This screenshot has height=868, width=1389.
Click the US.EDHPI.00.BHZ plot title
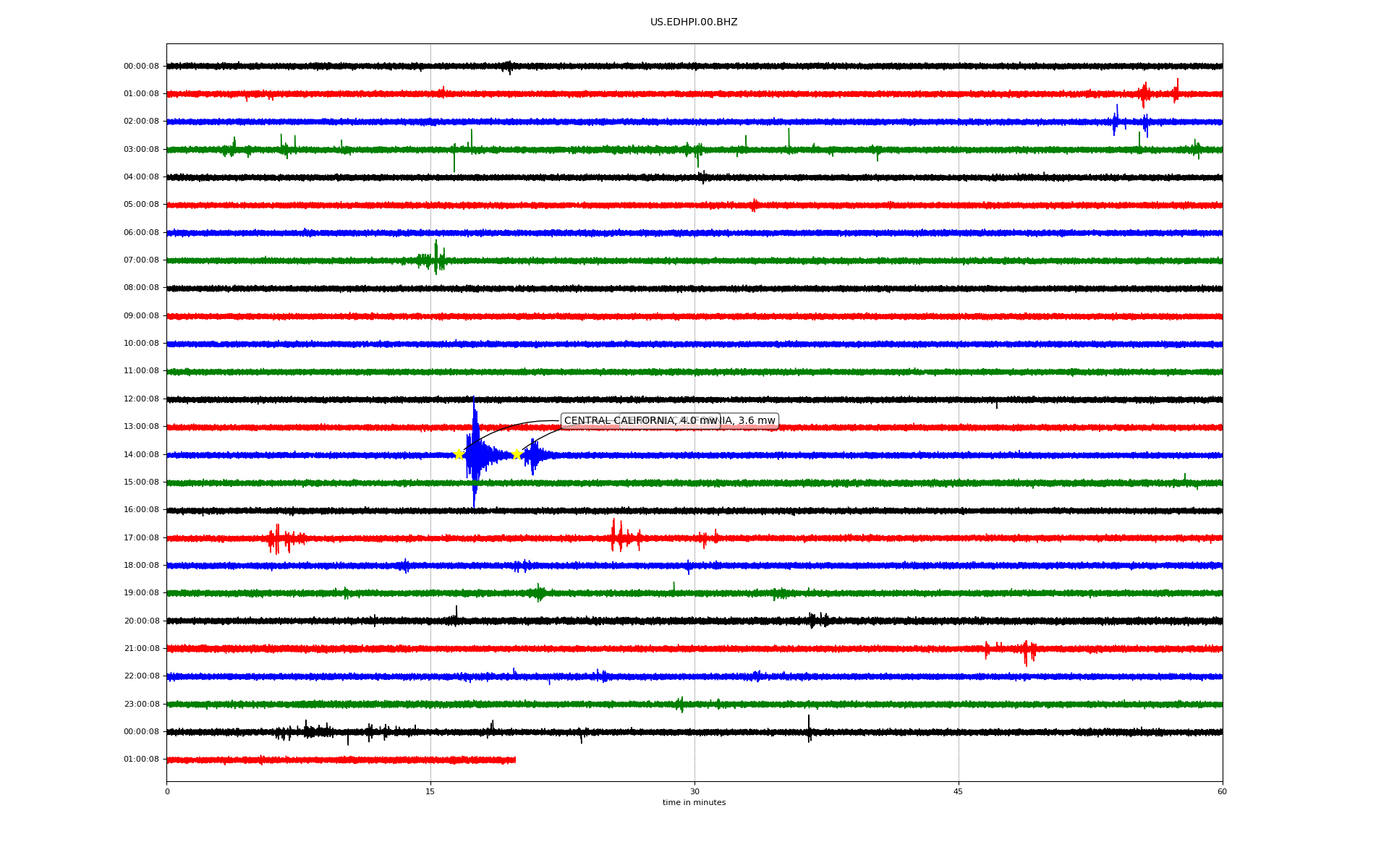pos(693,22)
